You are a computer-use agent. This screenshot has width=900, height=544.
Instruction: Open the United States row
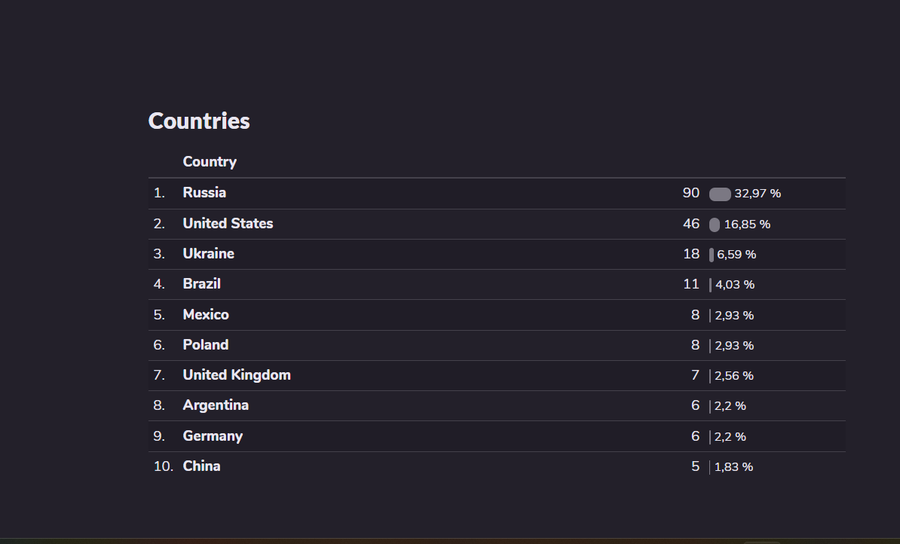[x=227, y=224]
